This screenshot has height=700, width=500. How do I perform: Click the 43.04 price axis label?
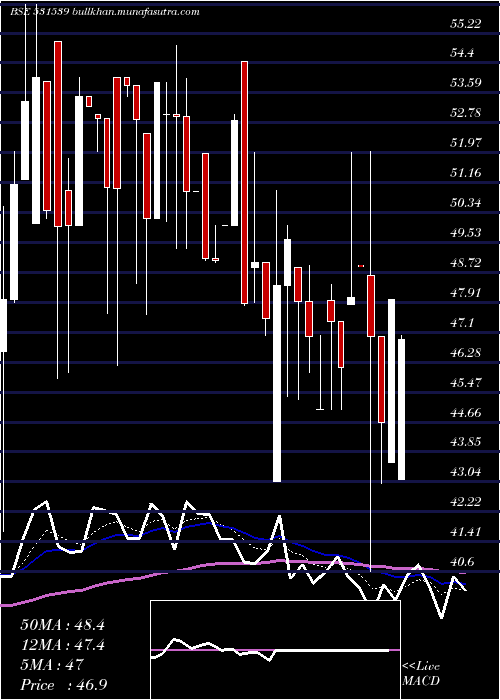(x=465, y=472)
